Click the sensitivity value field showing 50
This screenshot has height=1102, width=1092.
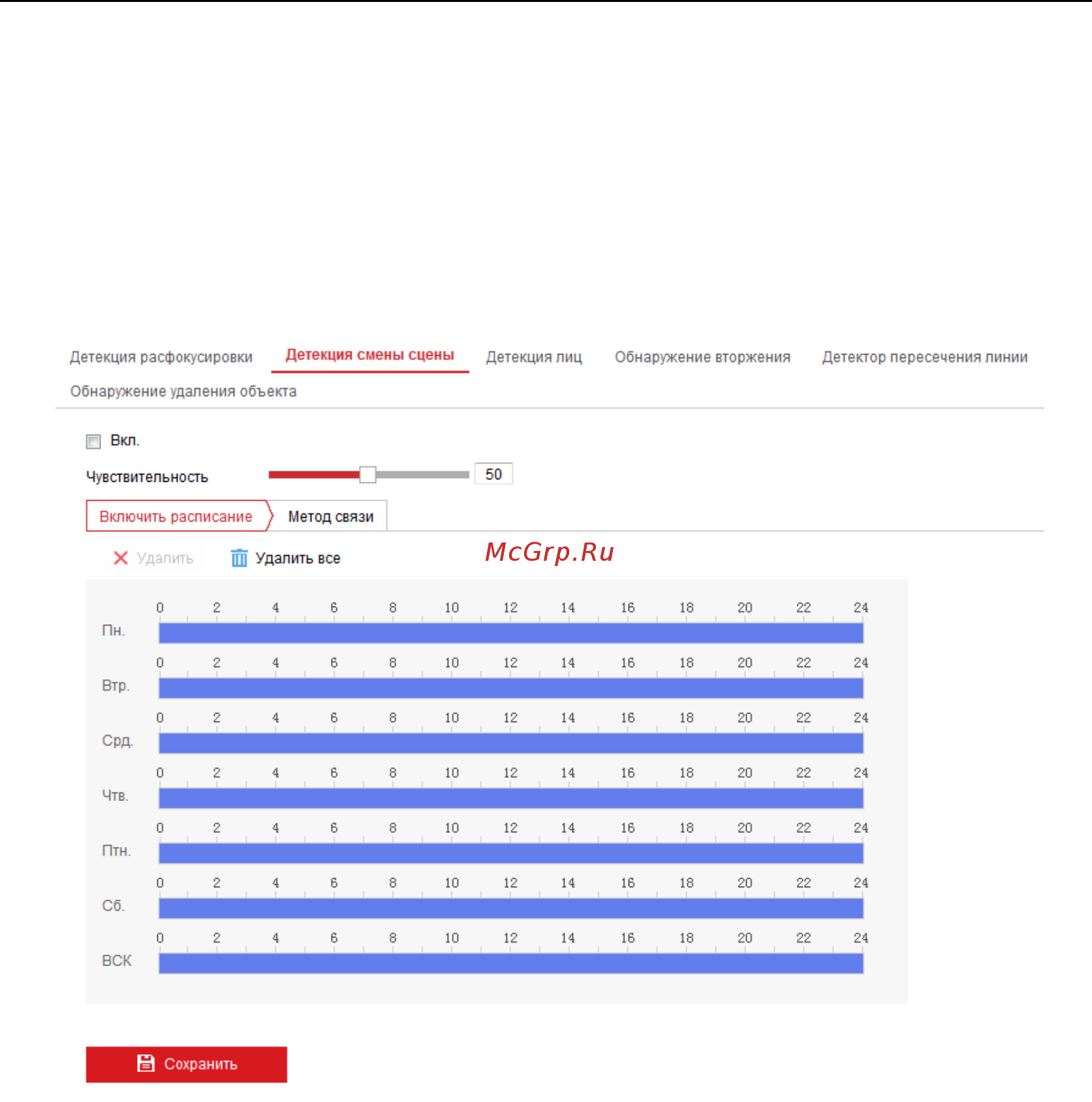(x=493, y=474)
